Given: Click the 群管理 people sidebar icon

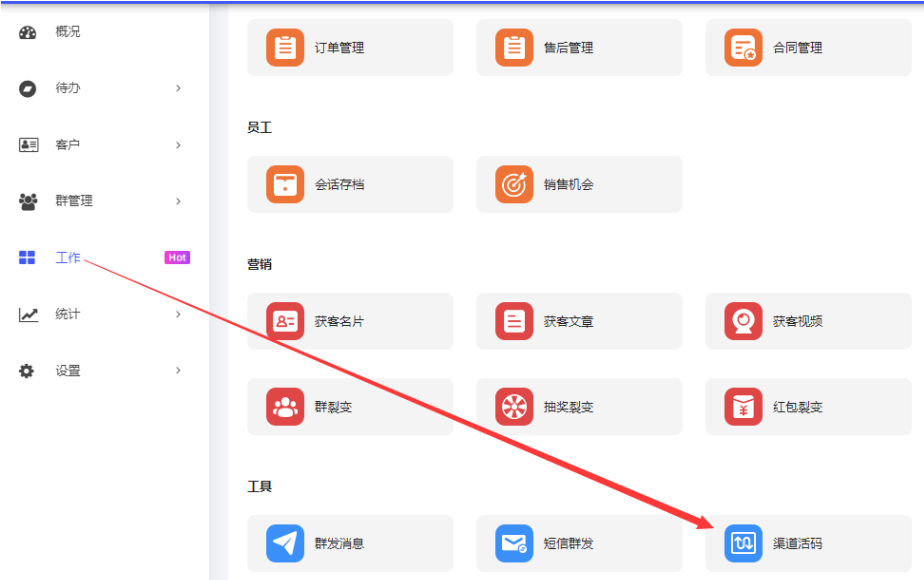Looking at the screenshot, I should point(28,202).
